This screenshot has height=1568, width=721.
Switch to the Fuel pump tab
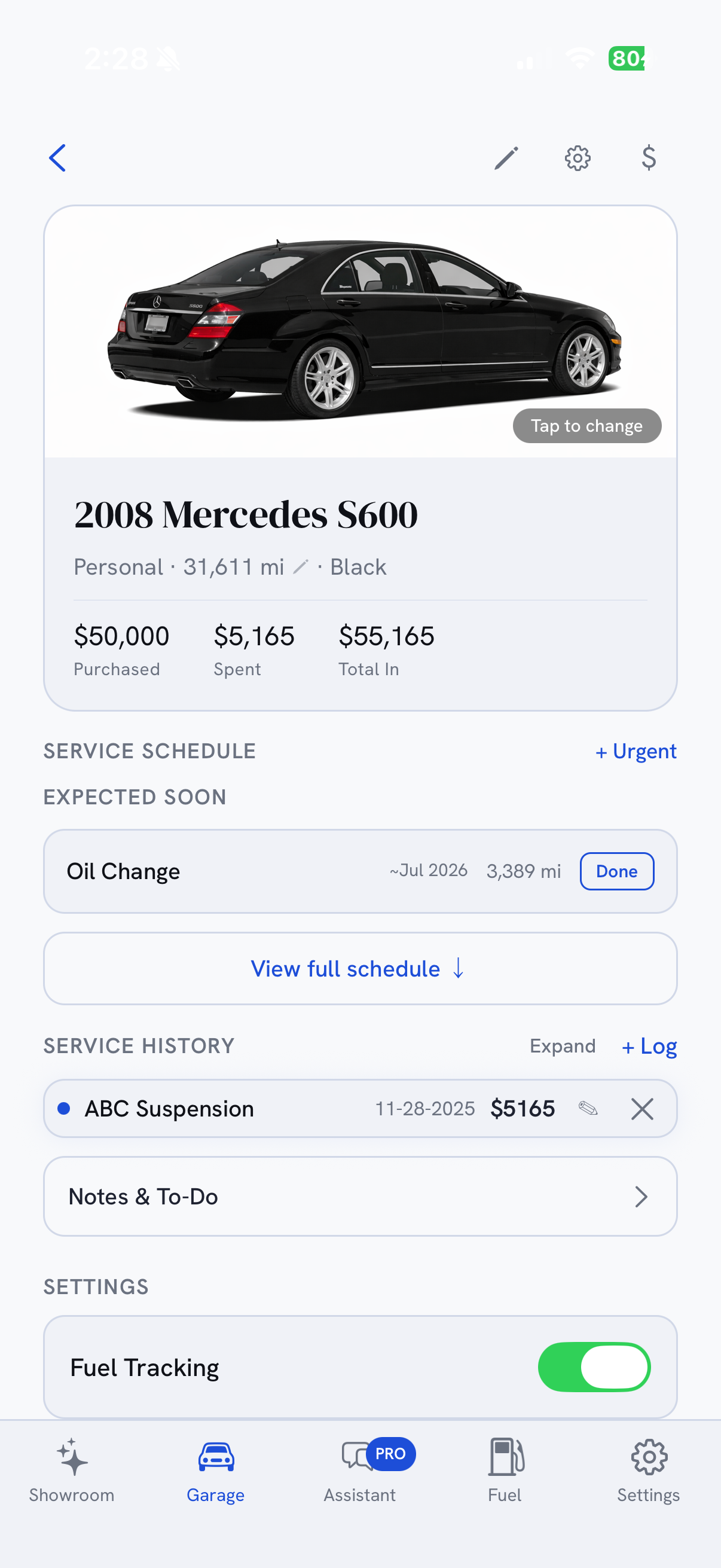click(x=505, y=1470)
